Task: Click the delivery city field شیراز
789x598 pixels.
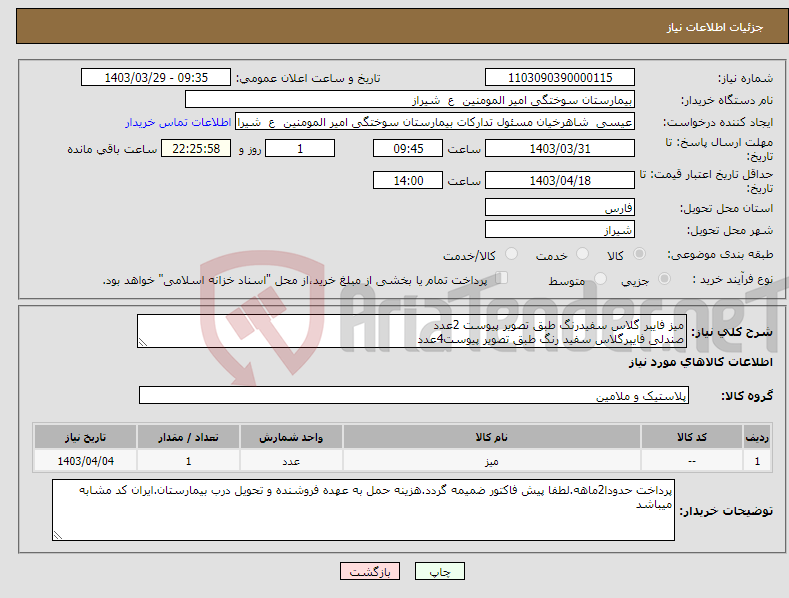Action: coord(560,230)
